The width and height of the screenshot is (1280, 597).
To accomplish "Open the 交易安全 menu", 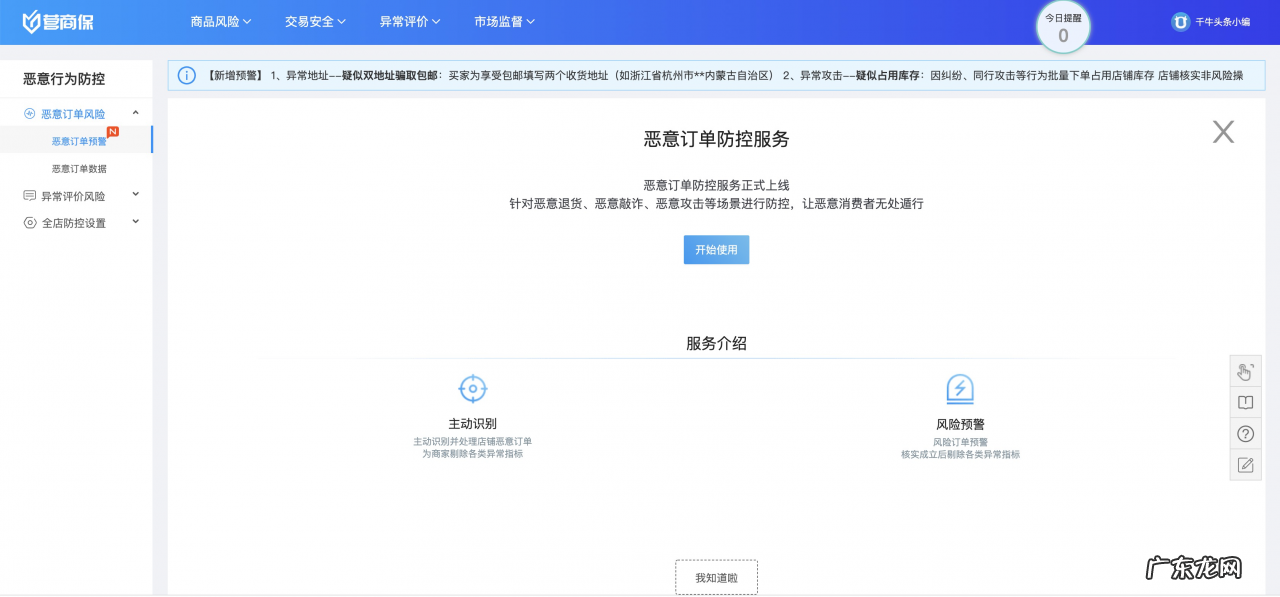I will 313,20.
